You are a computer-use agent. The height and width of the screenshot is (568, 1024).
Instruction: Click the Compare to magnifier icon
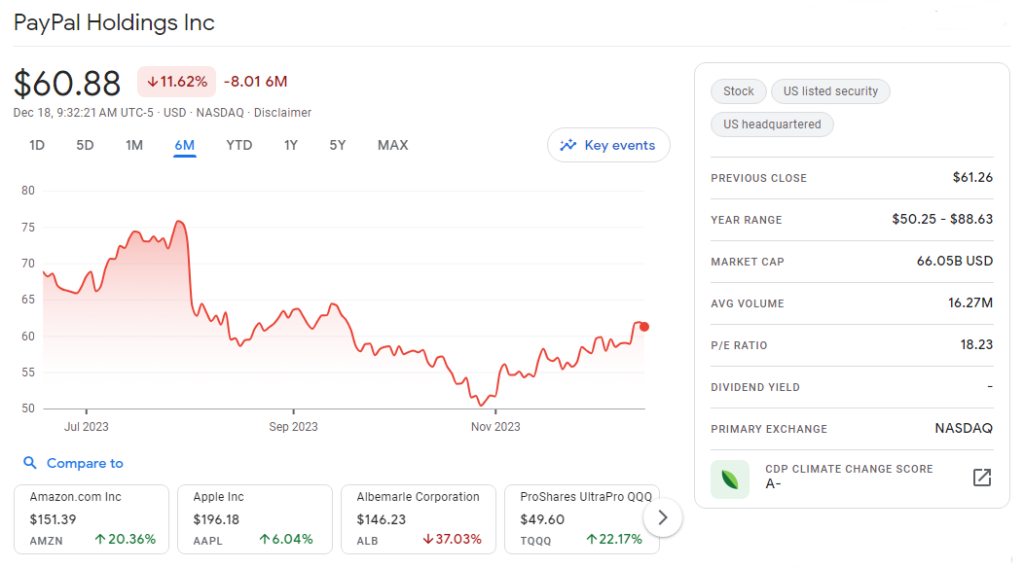tap(30, 463)
